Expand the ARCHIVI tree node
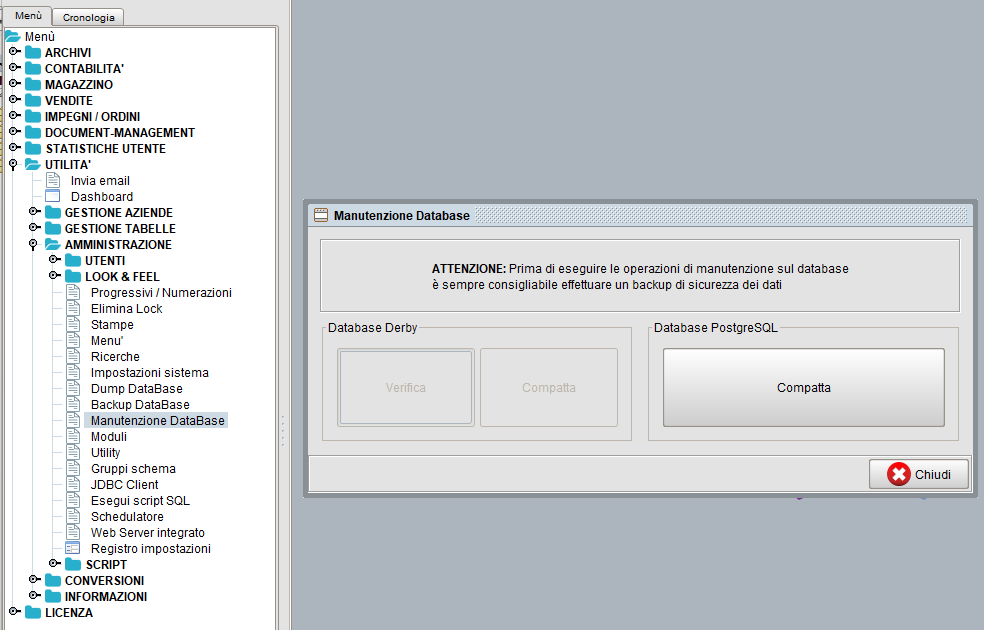 (14, 51)
